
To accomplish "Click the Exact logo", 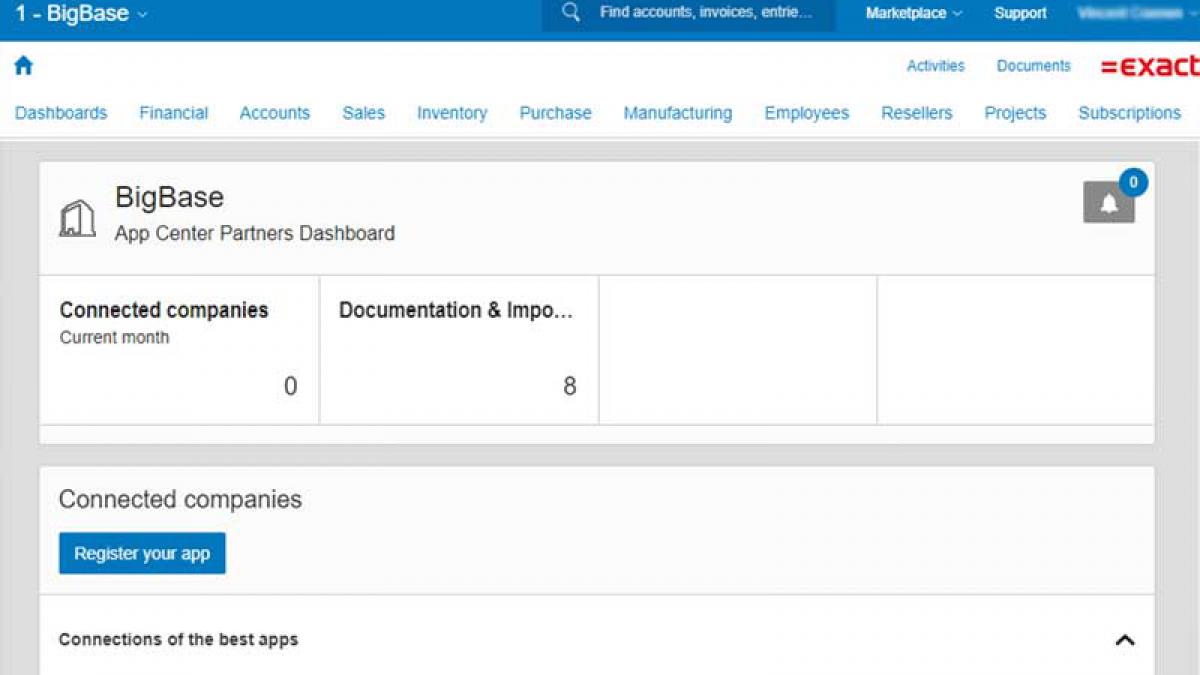I will coord(1150,66).
